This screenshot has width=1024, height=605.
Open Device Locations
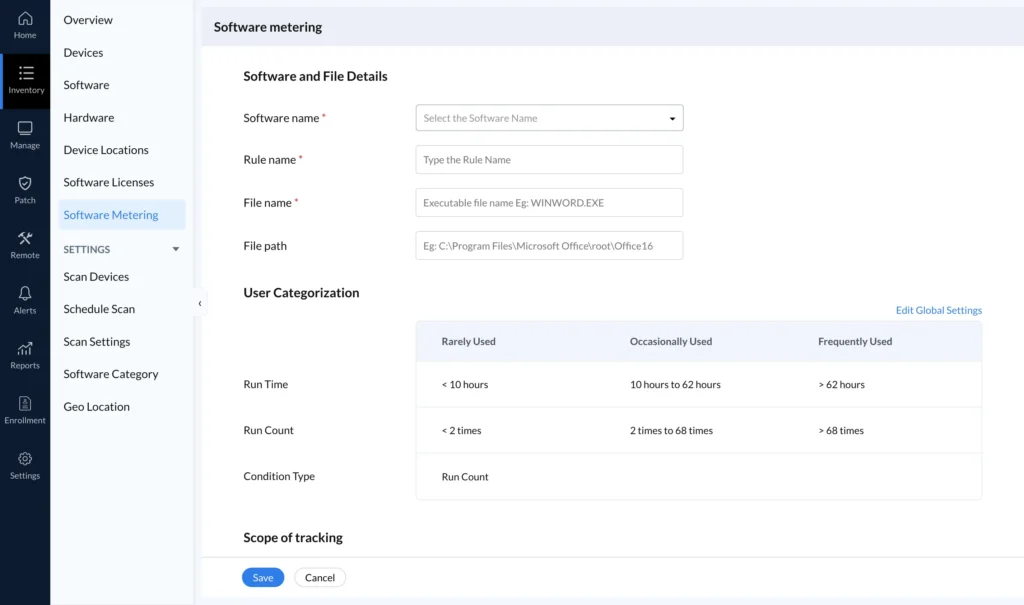[106, 150]
